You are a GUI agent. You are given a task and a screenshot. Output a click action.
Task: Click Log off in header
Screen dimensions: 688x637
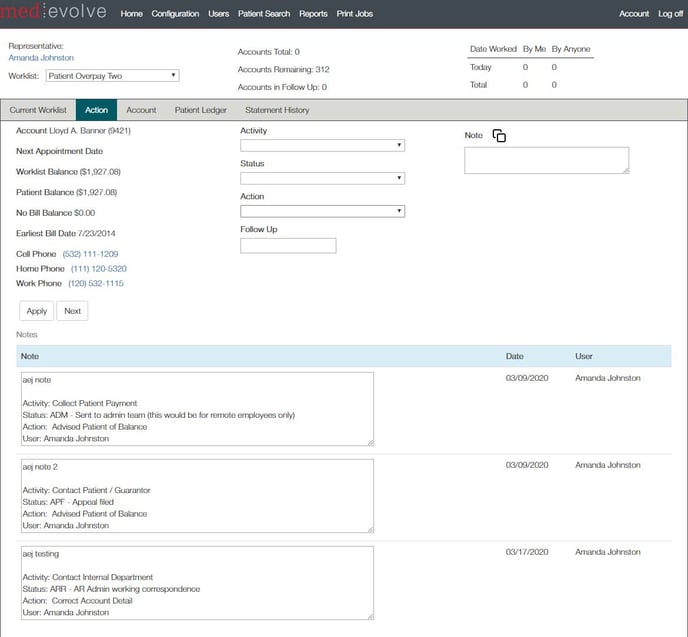tap(671, 14)
